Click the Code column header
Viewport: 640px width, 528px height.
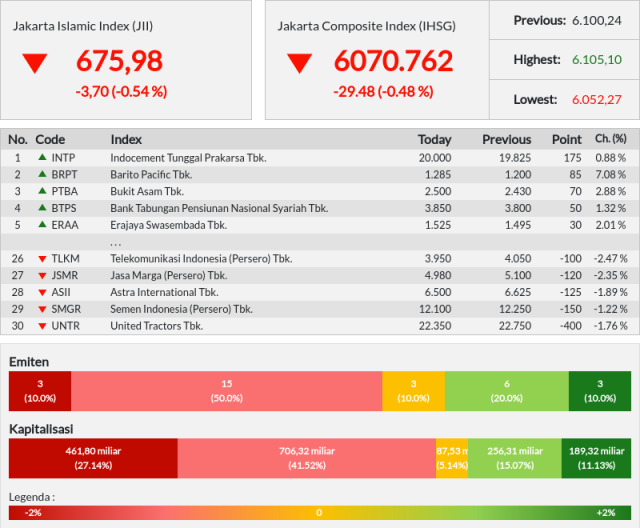click(x=50, y=140)
